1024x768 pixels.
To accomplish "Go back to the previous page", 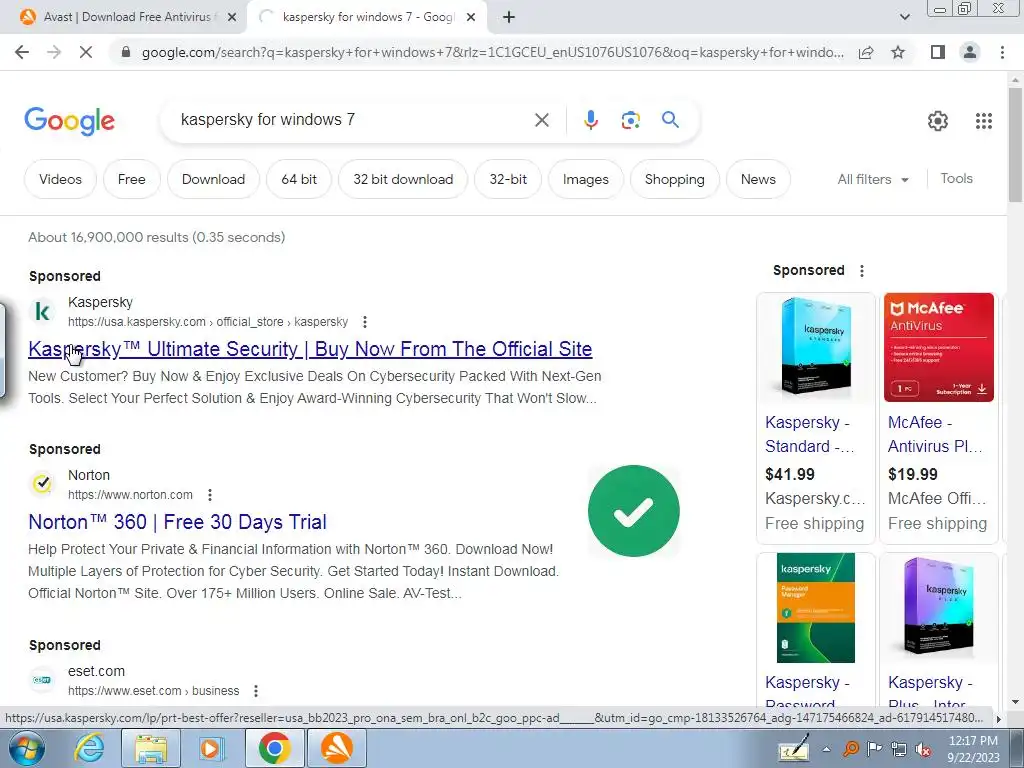I will coord(22,52).
